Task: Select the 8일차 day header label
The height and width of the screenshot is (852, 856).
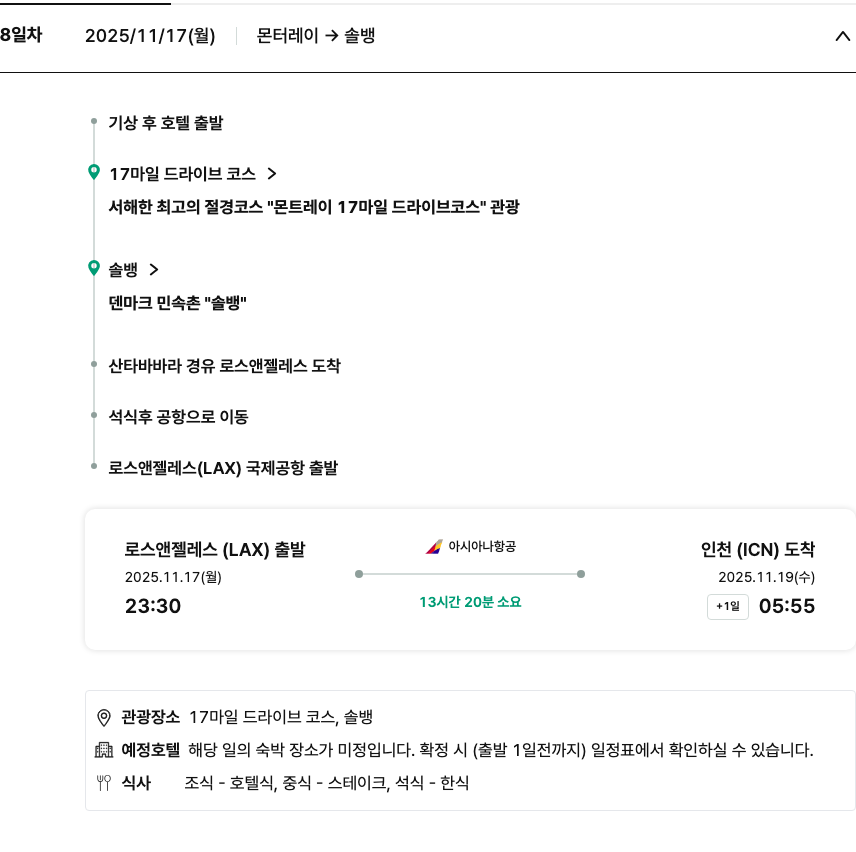Action: [x=21, y=35]
